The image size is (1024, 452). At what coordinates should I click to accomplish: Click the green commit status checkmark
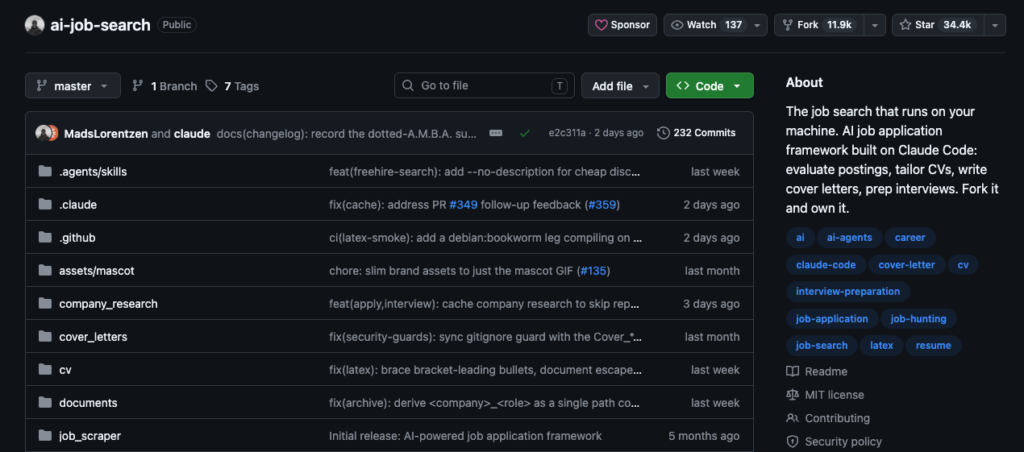[525, 133]
